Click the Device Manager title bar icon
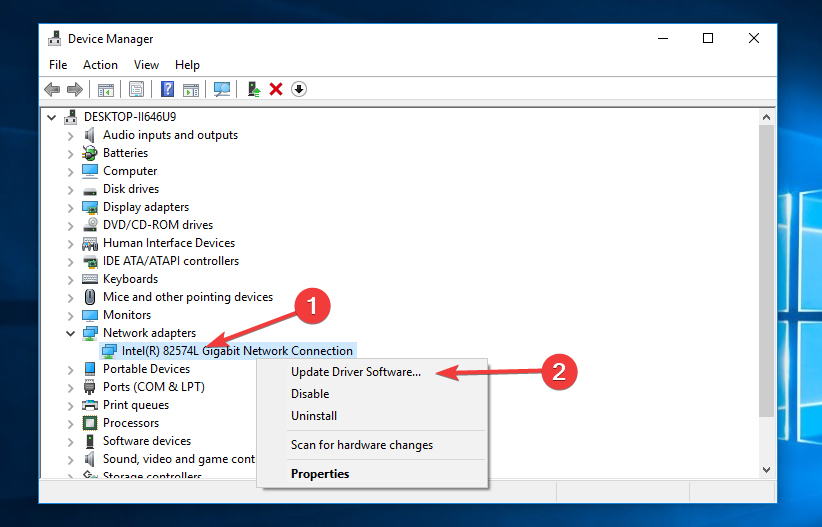The height and width of the screenshot is (527, 822). [x=55, y=38]
